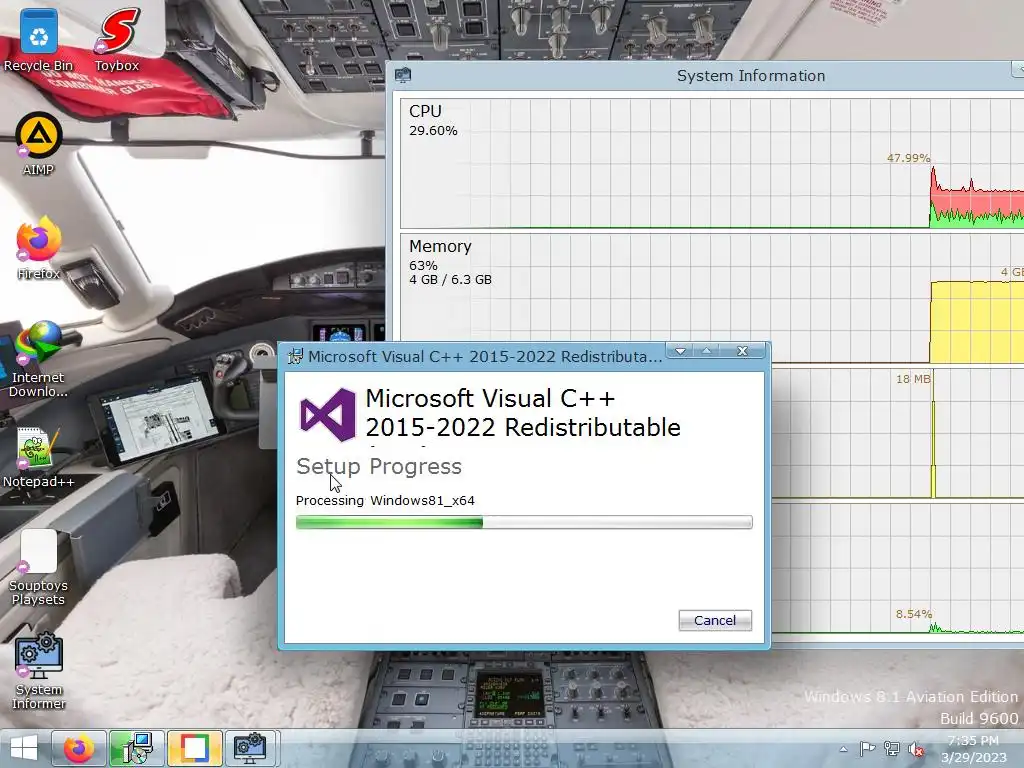Click the System Information window icon
The image size is (1024, 768).
point(403,75)
